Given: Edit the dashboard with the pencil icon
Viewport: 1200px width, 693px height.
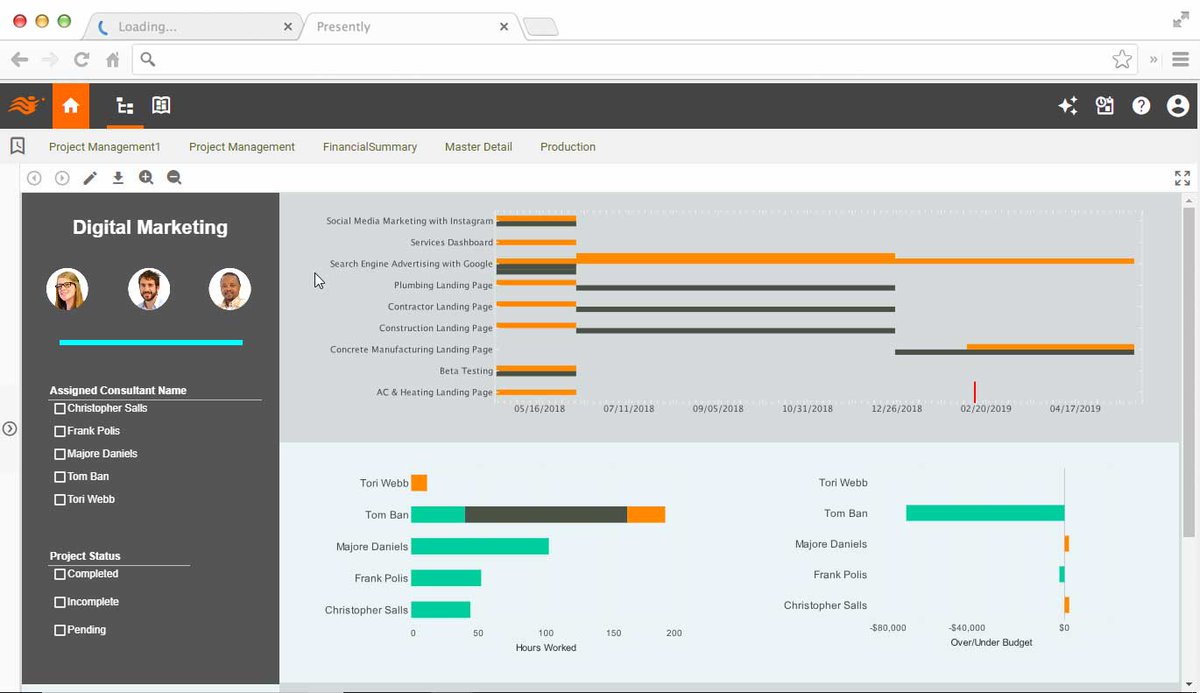Looking at the screenshot, I should click(91, 177).
